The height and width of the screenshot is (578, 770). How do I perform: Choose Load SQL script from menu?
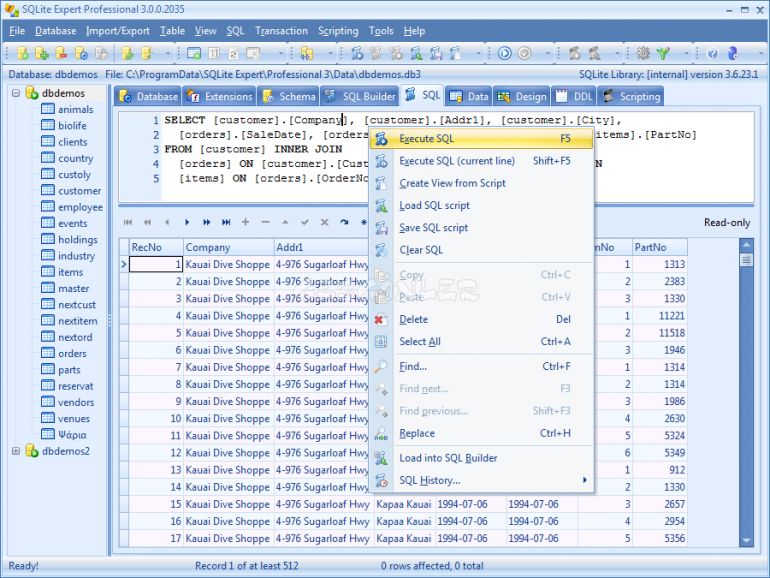click(481, 205)
